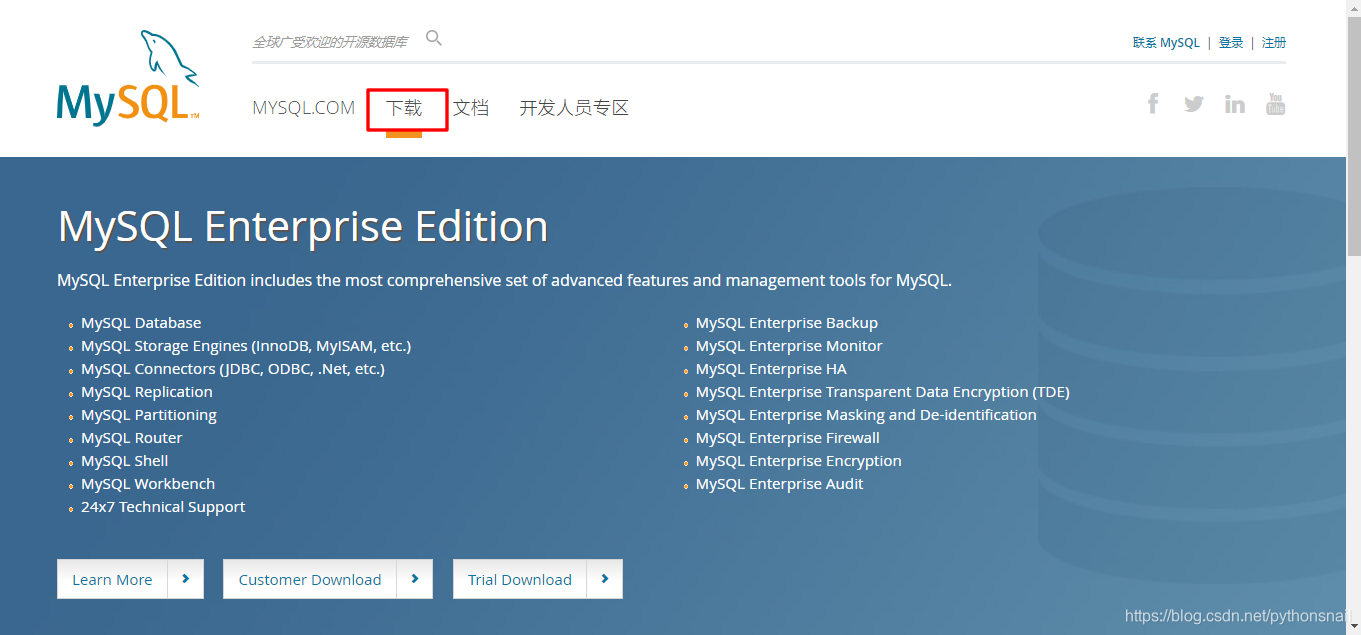Select the 下载 navigation tab
Viewport: 1361px width, 635px height.
[404, 108]
